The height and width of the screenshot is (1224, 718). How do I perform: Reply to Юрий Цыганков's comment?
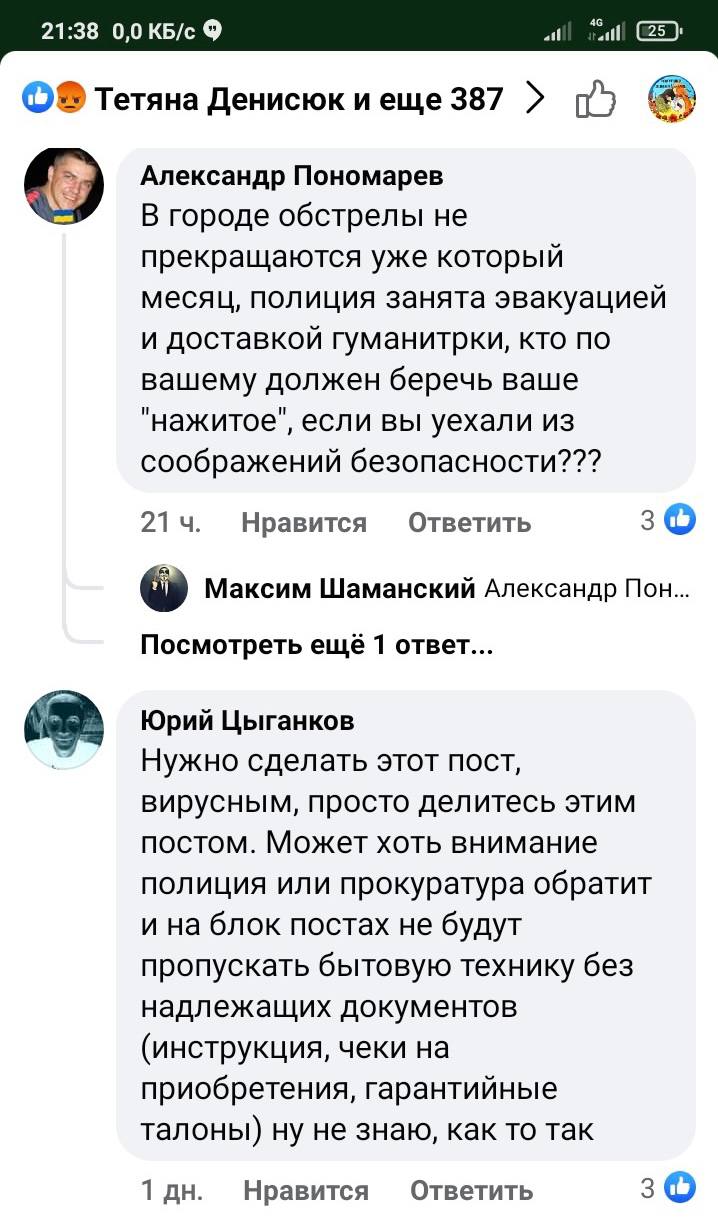coord(471,1190)
